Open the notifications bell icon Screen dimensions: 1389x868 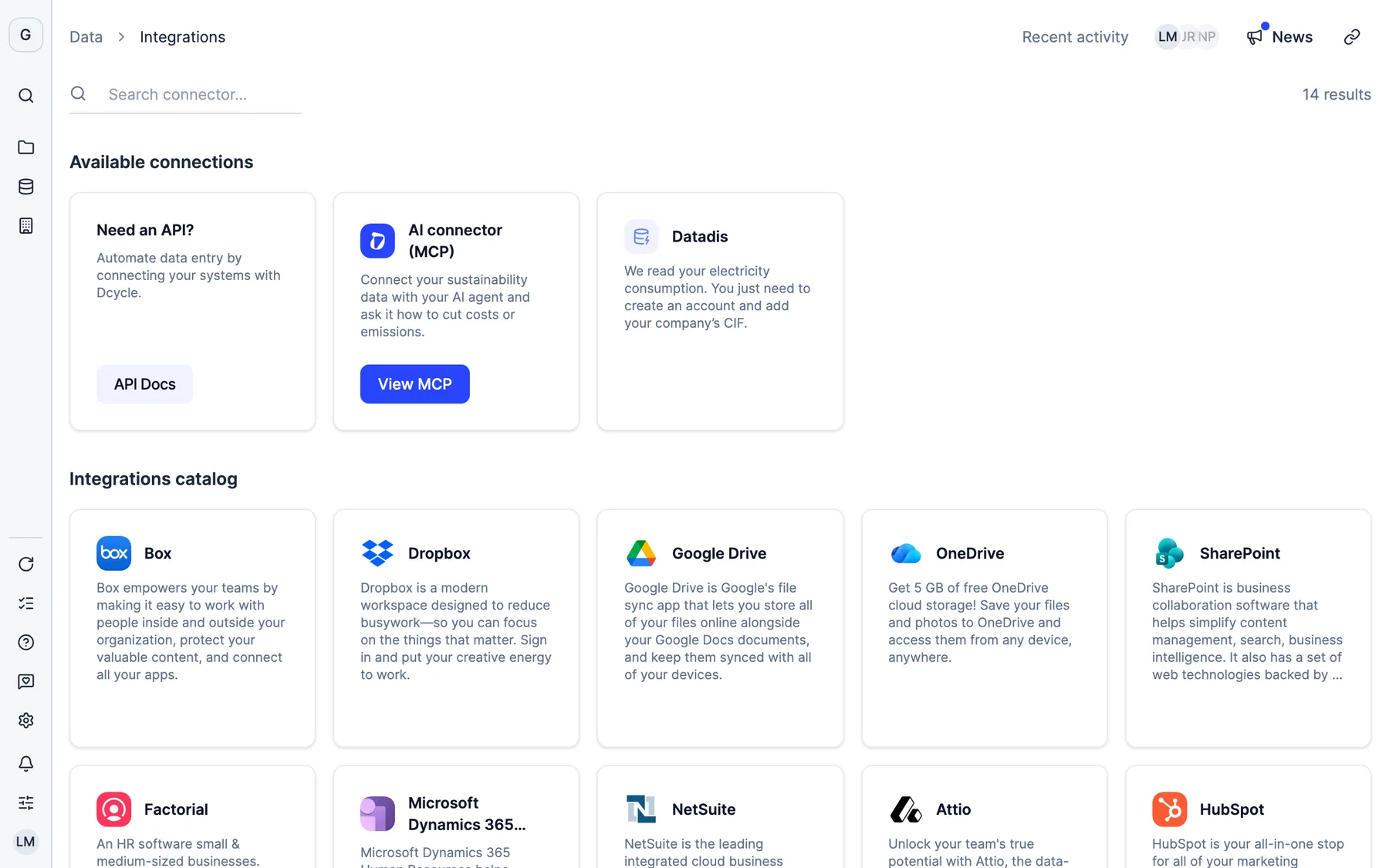pyautogui.click(x=26, y=764)
